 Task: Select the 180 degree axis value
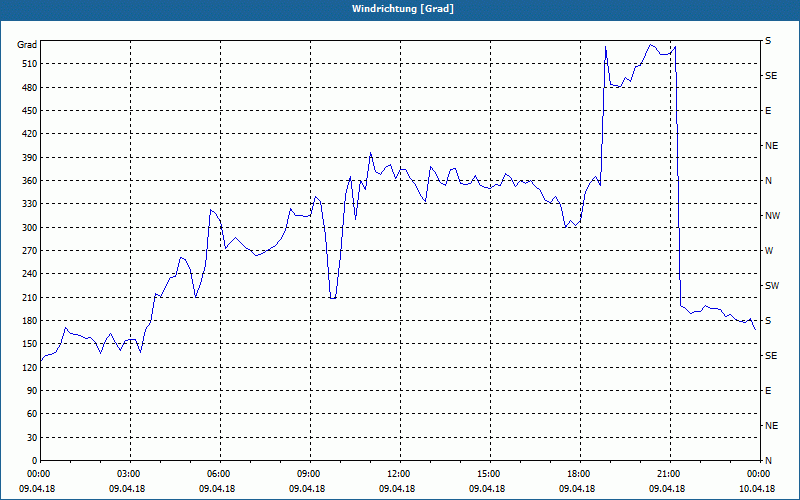click(30, 321)
